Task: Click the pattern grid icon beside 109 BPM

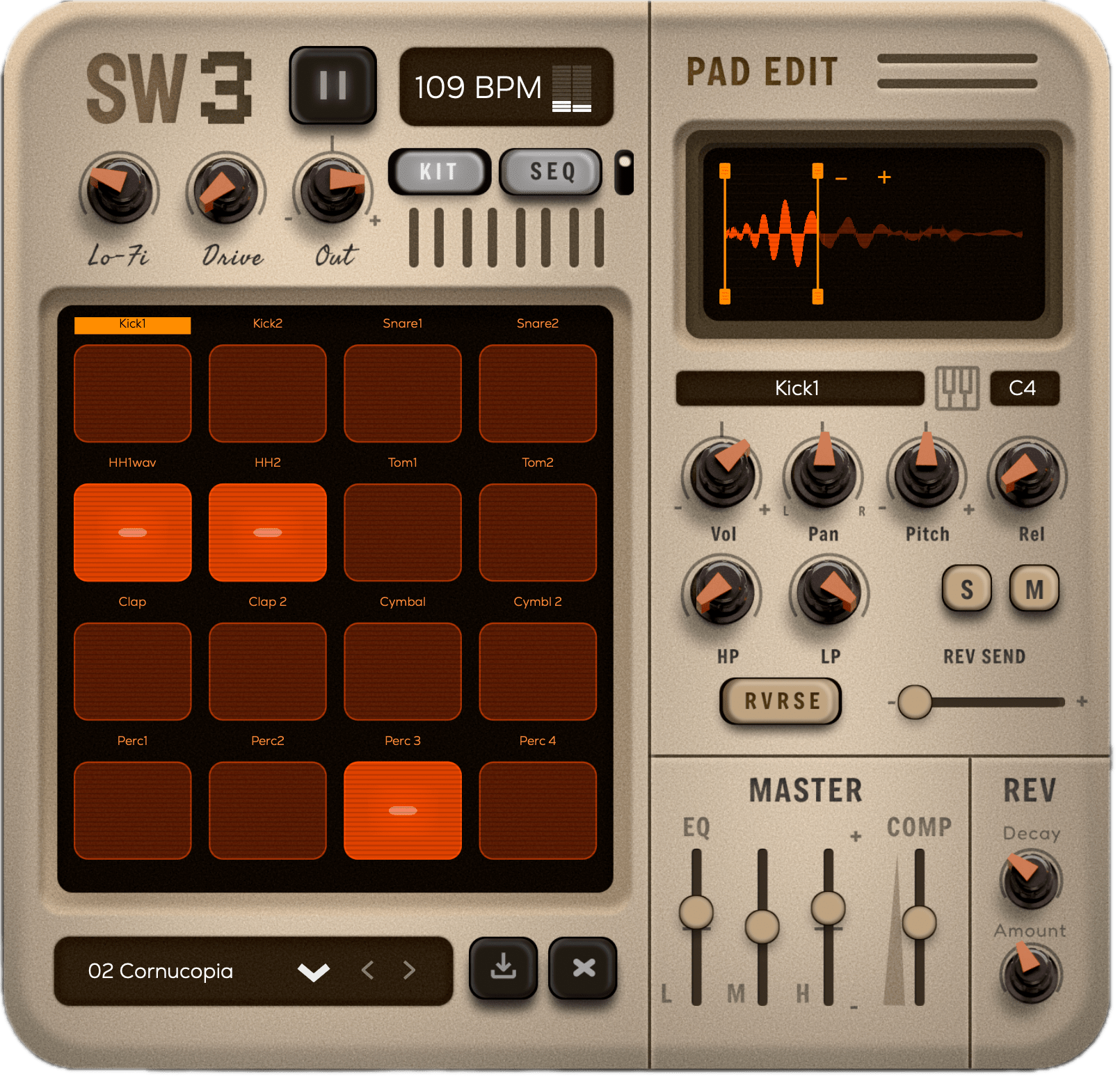Action: [x=572, y=88]
